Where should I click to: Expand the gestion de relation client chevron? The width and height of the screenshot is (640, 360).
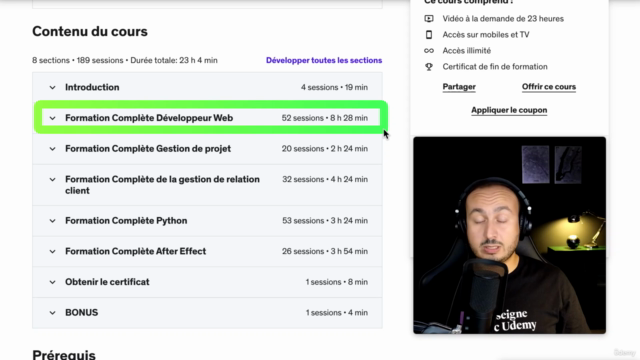52,180
